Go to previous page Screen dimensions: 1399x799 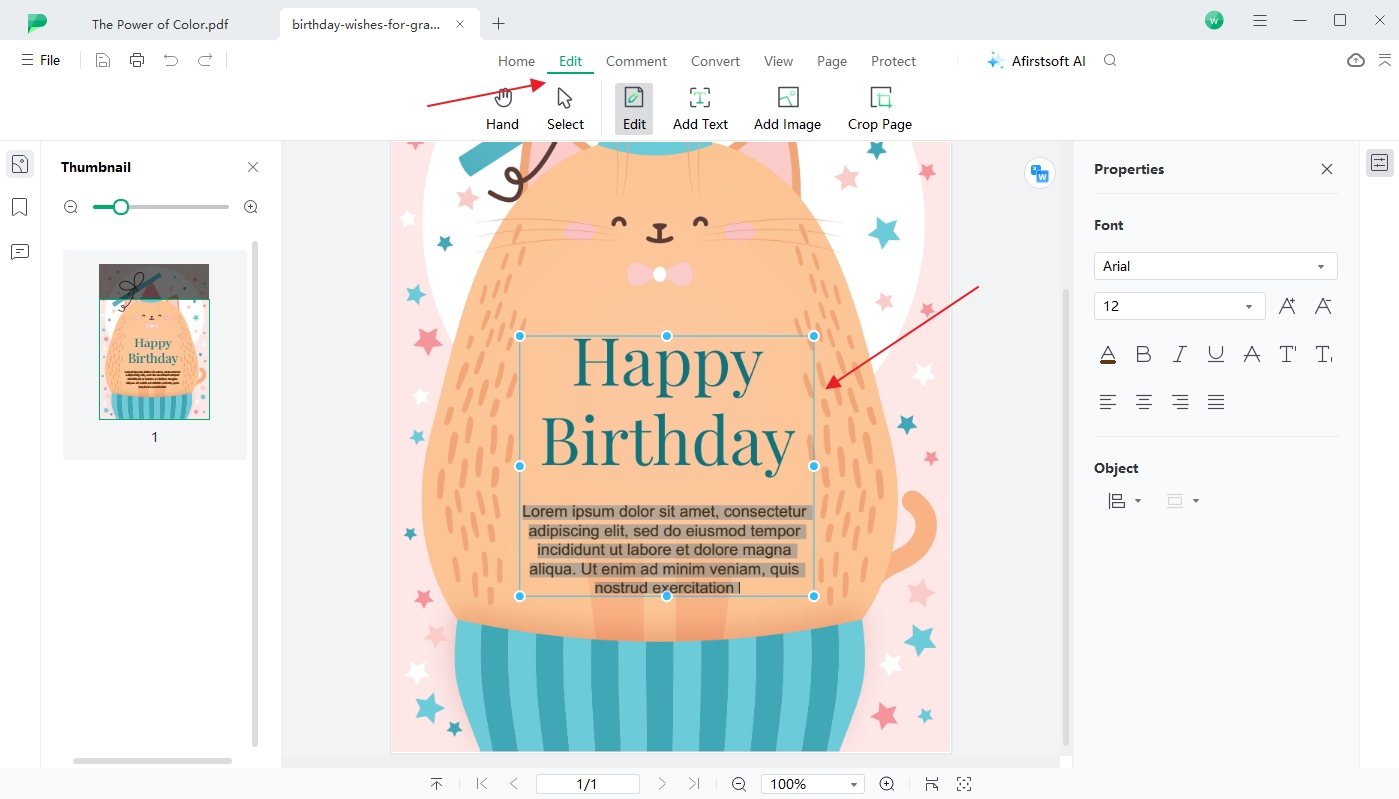[x=514, y=784]
